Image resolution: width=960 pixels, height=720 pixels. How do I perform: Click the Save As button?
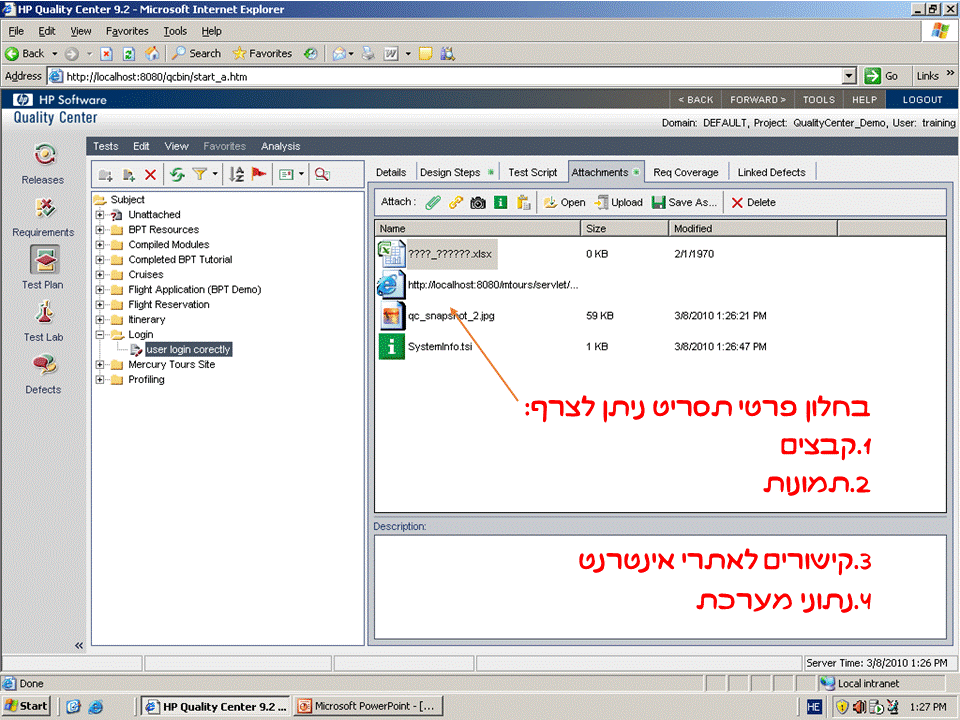pos(684,203)
